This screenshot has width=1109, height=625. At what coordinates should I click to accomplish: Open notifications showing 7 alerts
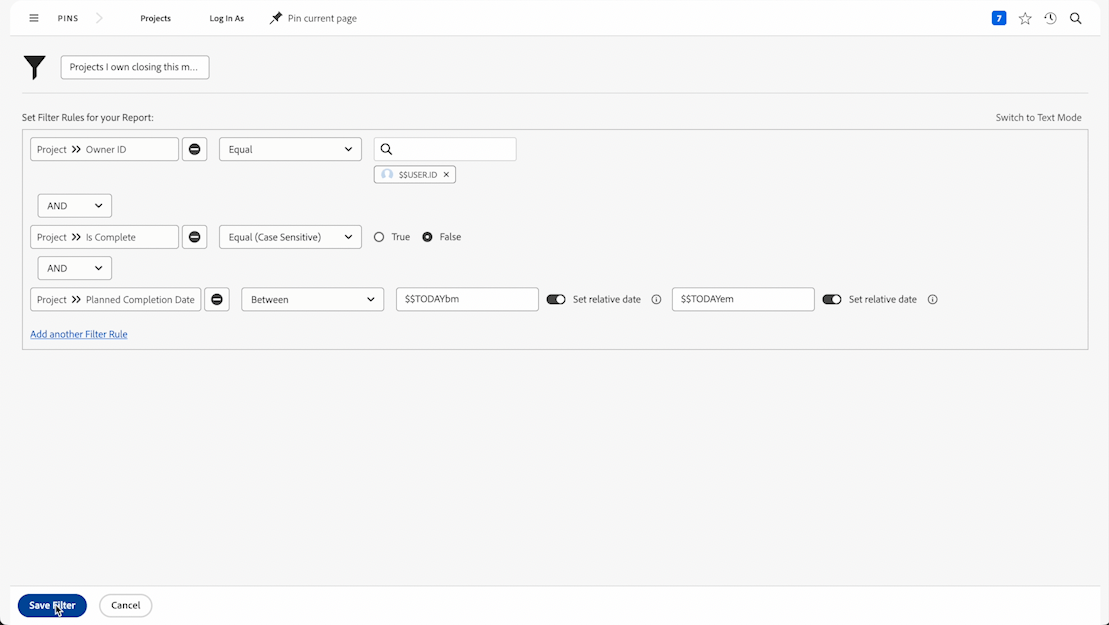click(998, 17)
